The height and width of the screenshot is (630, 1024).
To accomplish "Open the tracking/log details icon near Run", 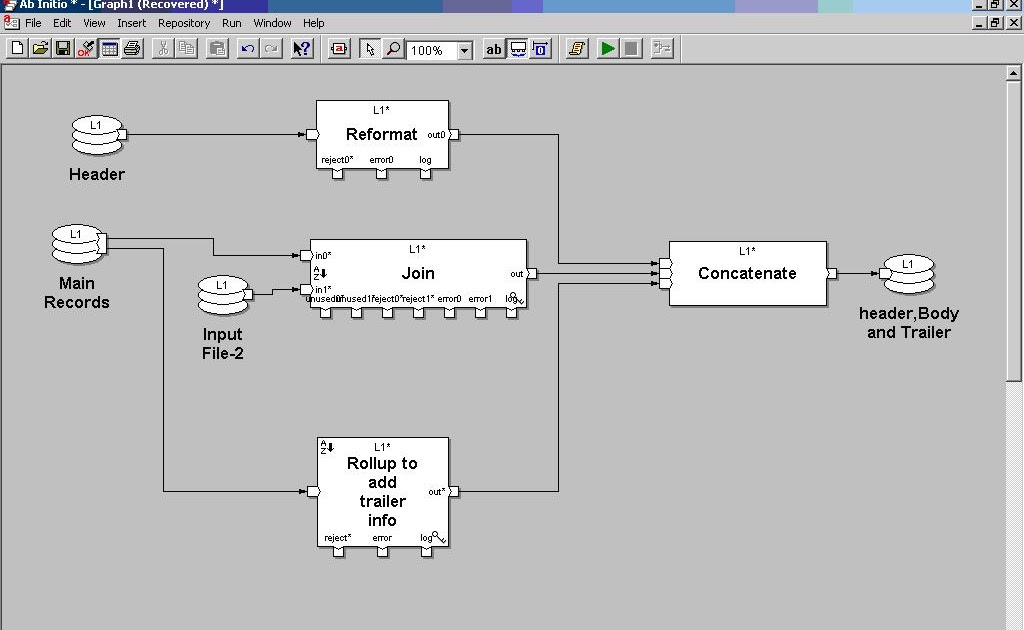I will point(576,47).
